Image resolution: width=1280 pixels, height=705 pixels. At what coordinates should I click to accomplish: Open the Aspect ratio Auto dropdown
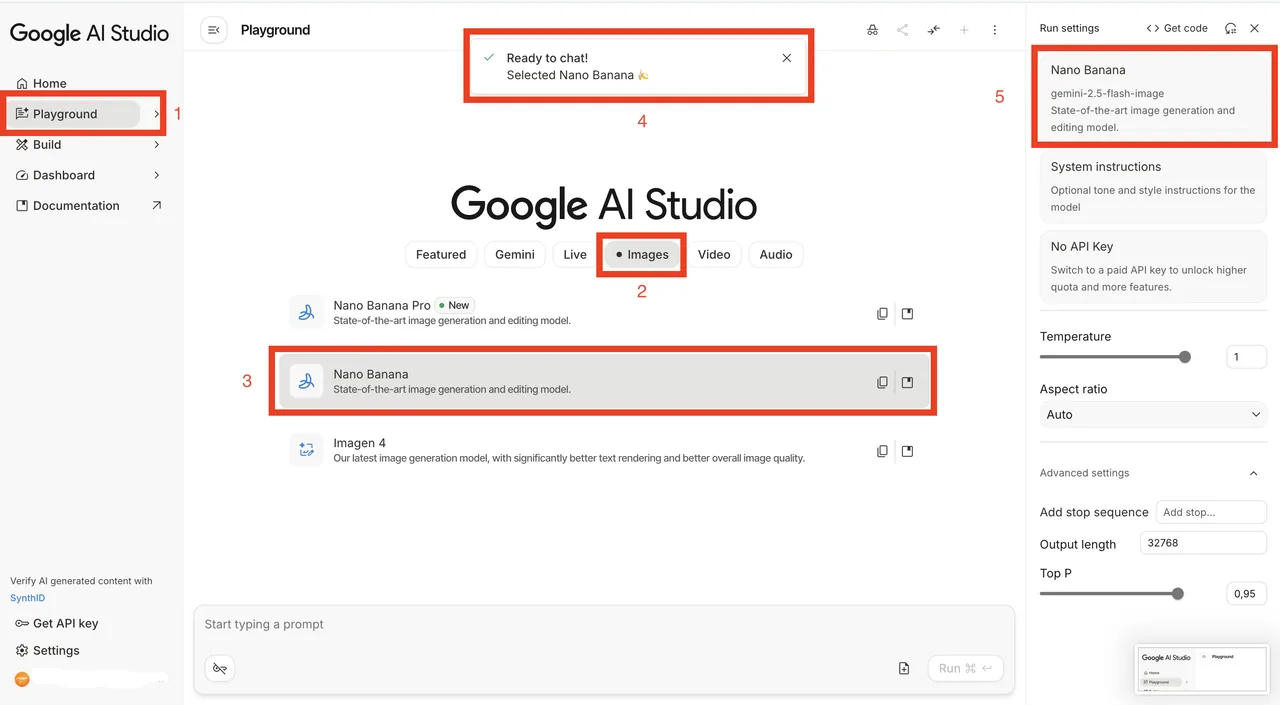1153,414
